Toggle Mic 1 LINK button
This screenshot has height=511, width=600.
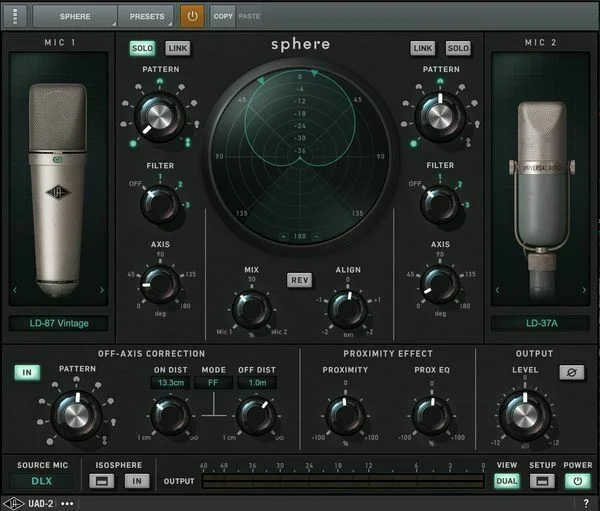coord(178,48)
